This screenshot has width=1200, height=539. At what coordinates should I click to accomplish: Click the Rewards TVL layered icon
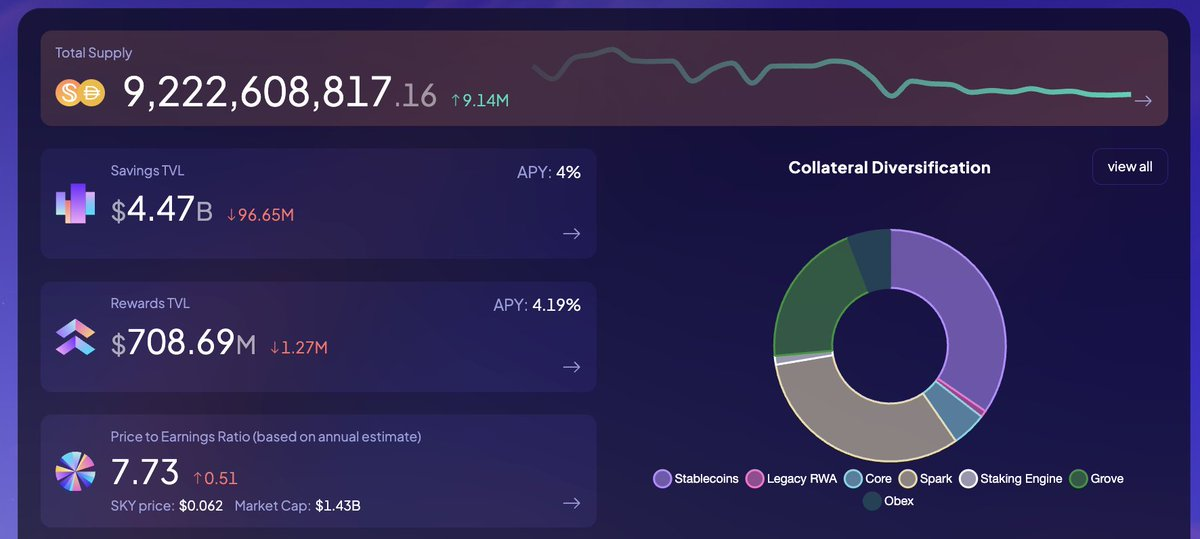pyautogui.click(x=75, y=338)
